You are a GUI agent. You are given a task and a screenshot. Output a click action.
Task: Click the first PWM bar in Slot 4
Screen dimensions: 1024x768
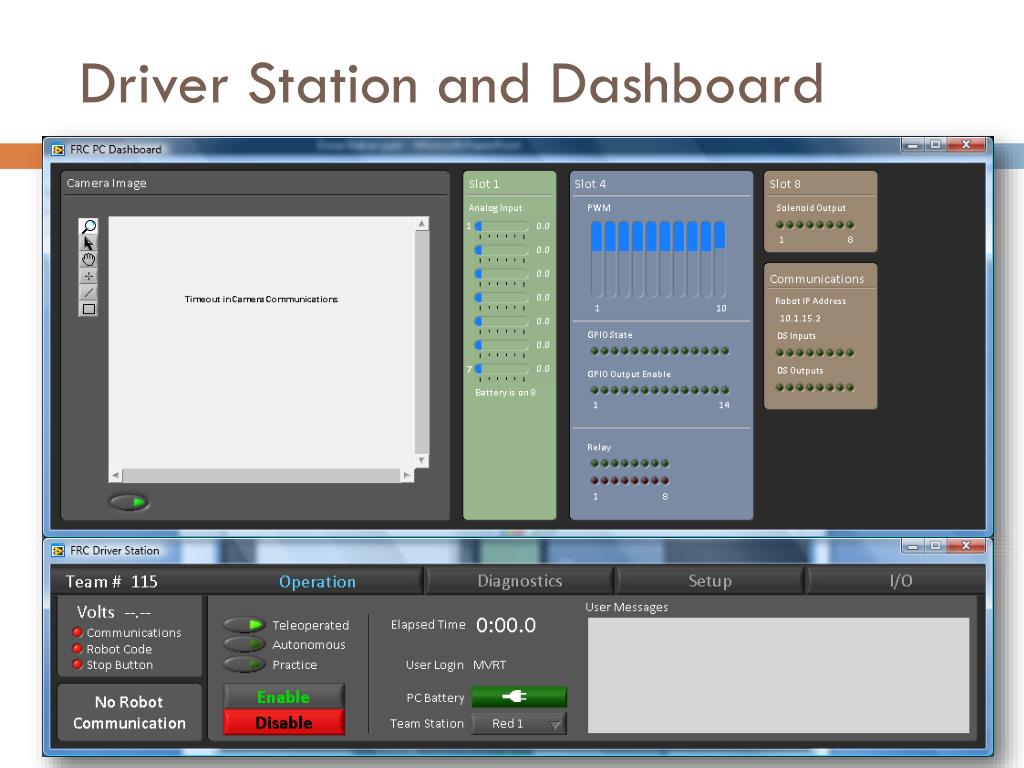pyautogui.click(x=597, y=259)
